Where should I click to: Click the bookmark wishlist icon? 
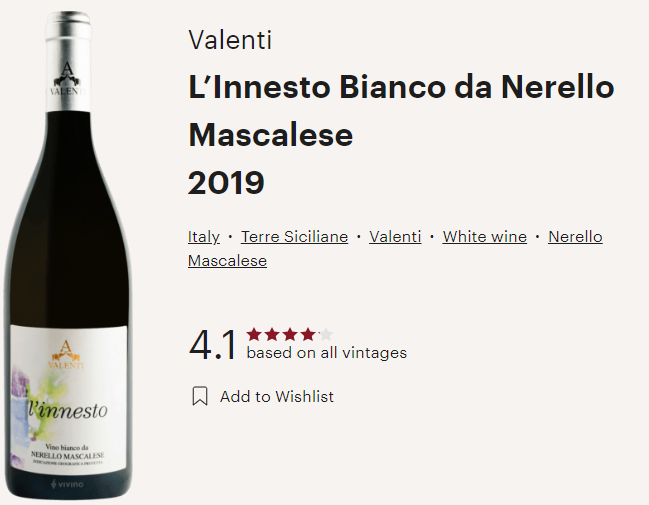coord(200,396)
